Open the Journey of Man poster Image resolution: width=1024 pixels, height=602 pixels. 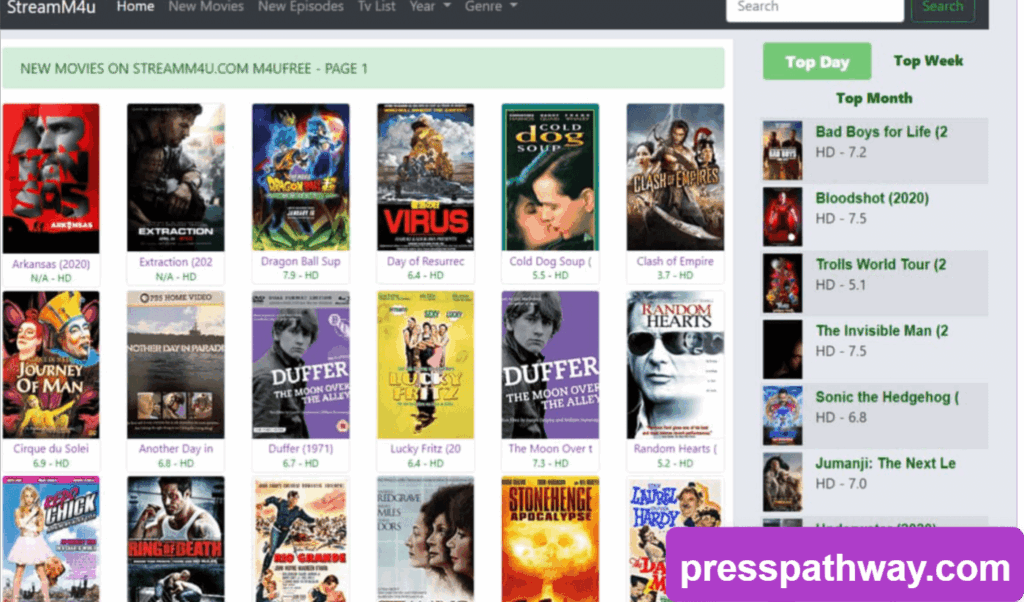click(51, 365)
